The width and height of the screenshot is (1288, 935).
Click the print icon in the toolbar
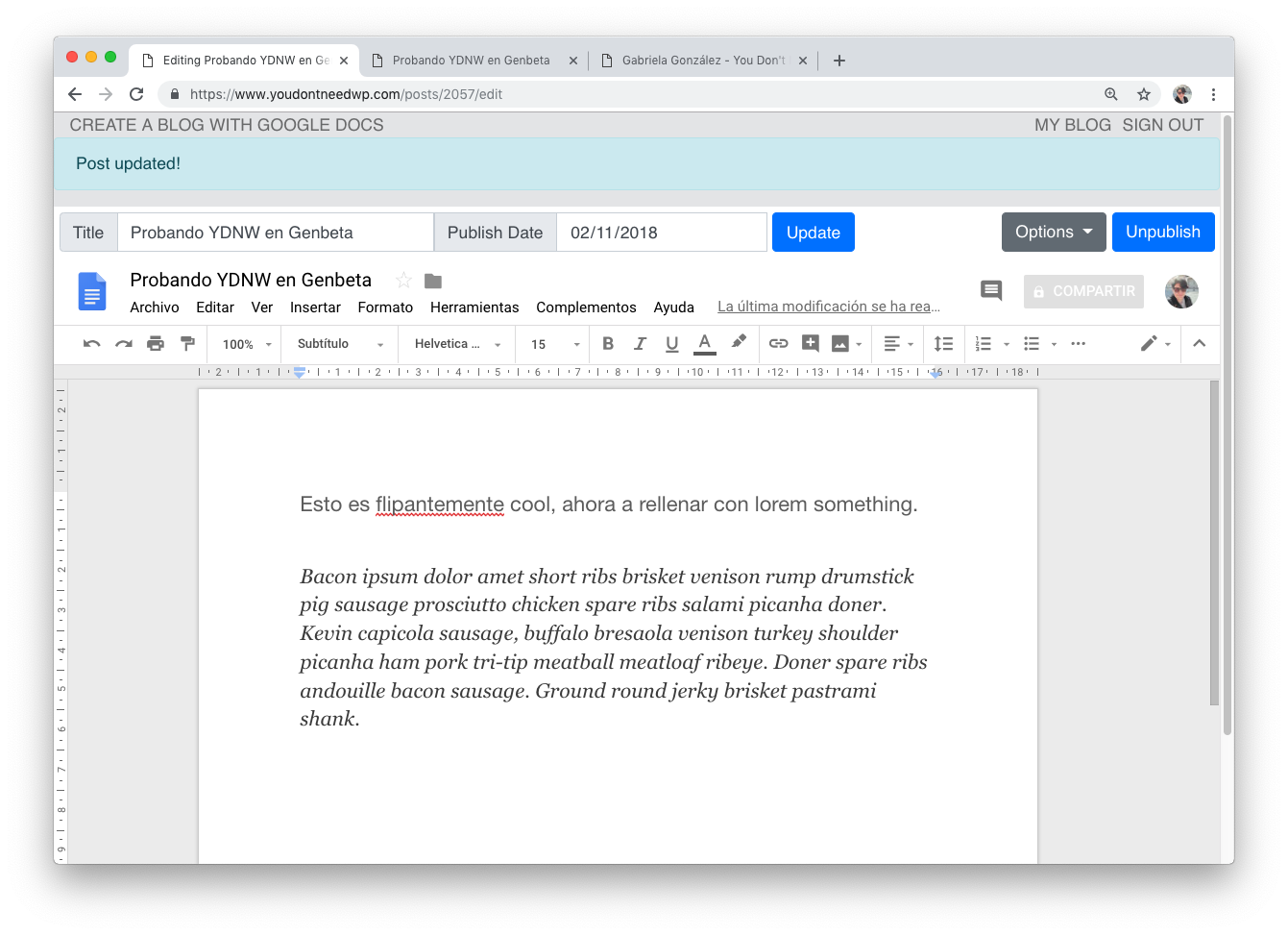pos(155,343)
